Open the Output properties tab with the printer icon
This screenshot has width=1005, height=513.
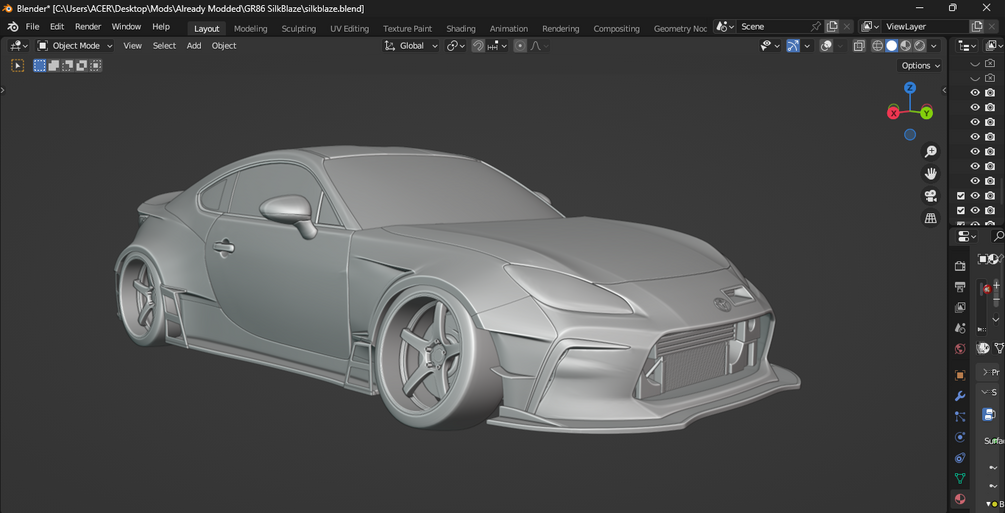pos(959,286)
